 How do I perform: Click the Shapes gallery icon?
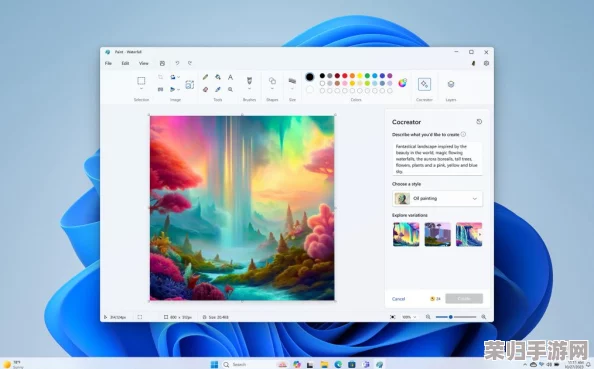[x=272, y=80]
